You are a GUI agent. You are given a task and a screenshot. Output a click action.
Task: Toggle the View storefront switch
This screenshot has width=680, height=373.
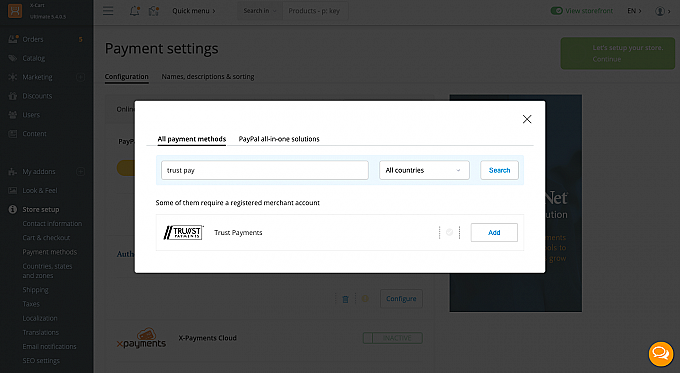pos(556,11)
